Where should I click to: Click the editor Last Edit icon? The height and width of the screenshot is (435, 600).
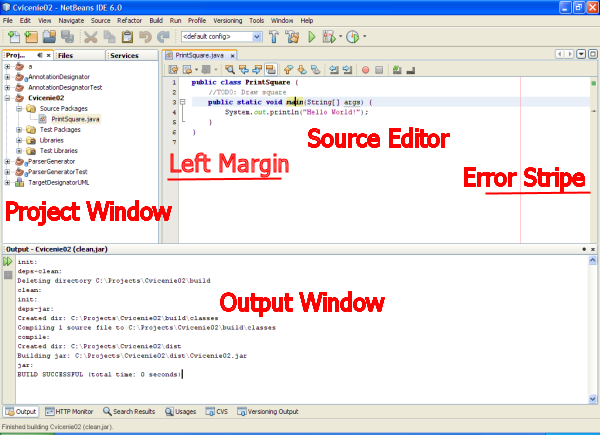[173, 69]
